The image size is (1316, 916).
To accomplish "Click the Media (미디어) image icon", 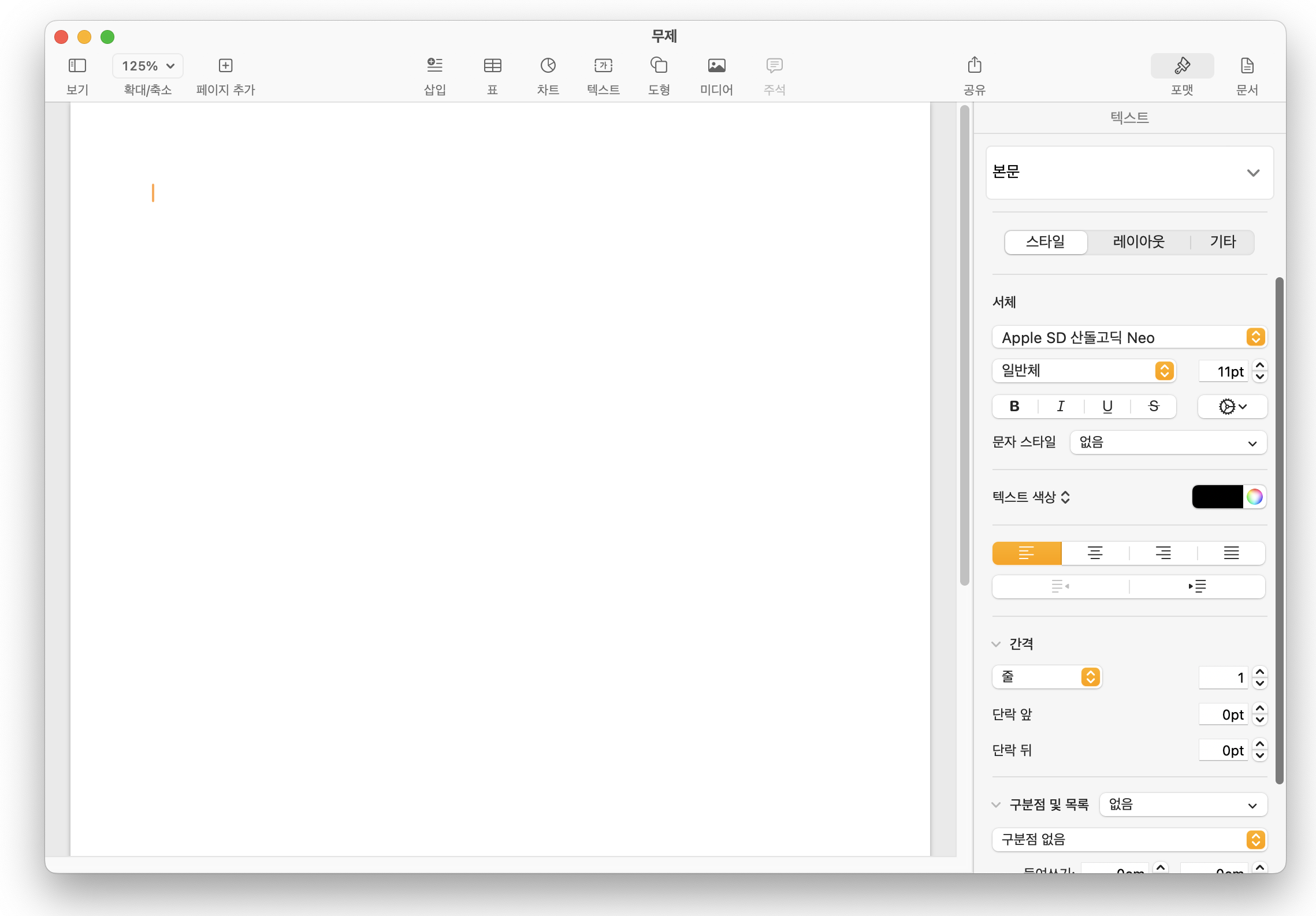I will pos(716,65).
